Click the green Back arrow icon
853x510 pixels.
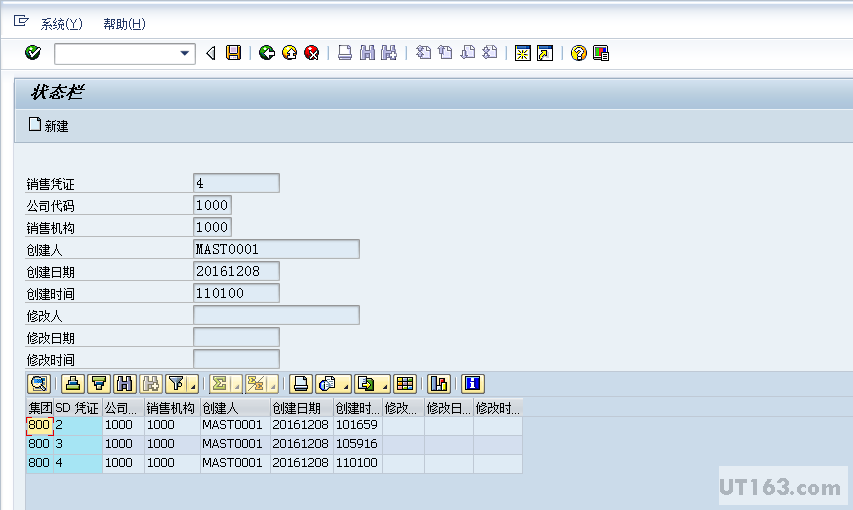(266, 53)
